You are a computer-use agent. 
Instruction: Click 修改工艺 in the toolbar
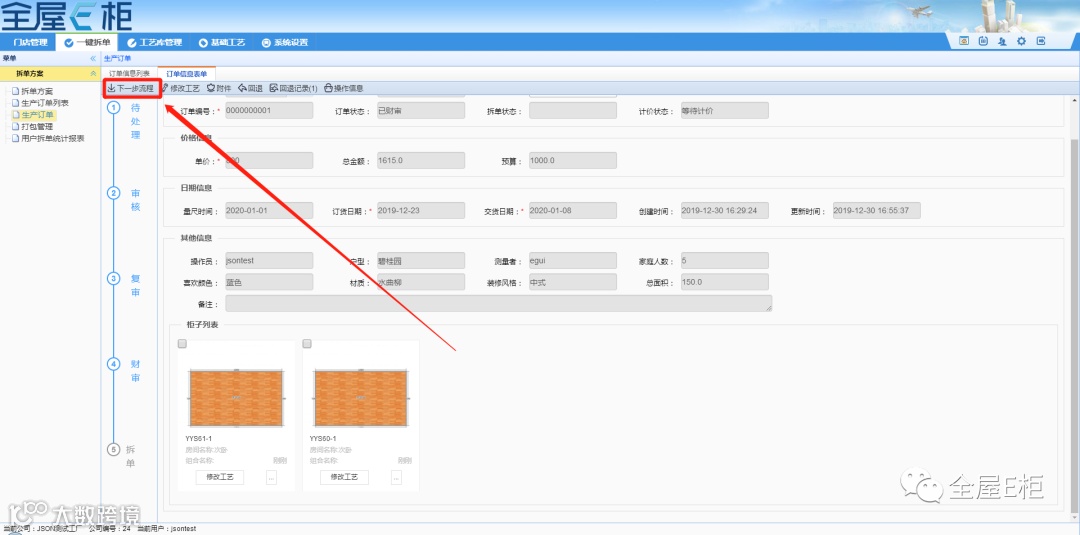[x=180, y=88]
